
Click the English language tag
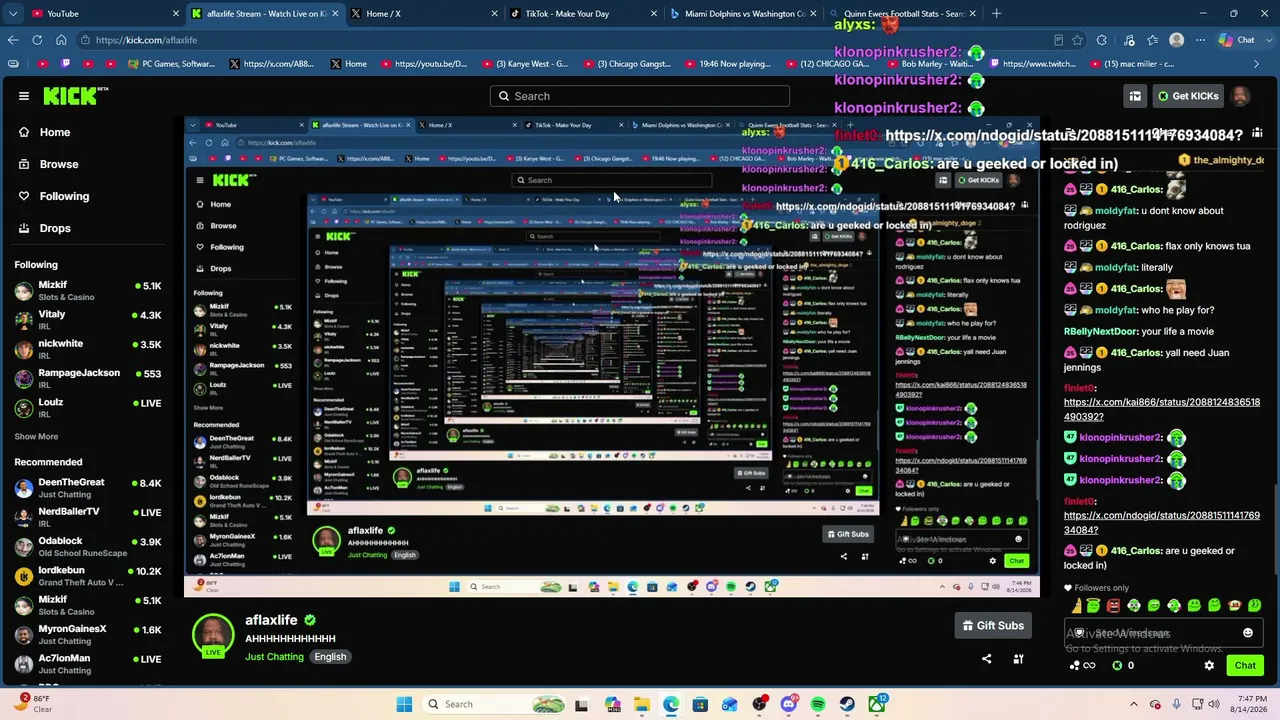pyautogui.click(x=330, y=657)
